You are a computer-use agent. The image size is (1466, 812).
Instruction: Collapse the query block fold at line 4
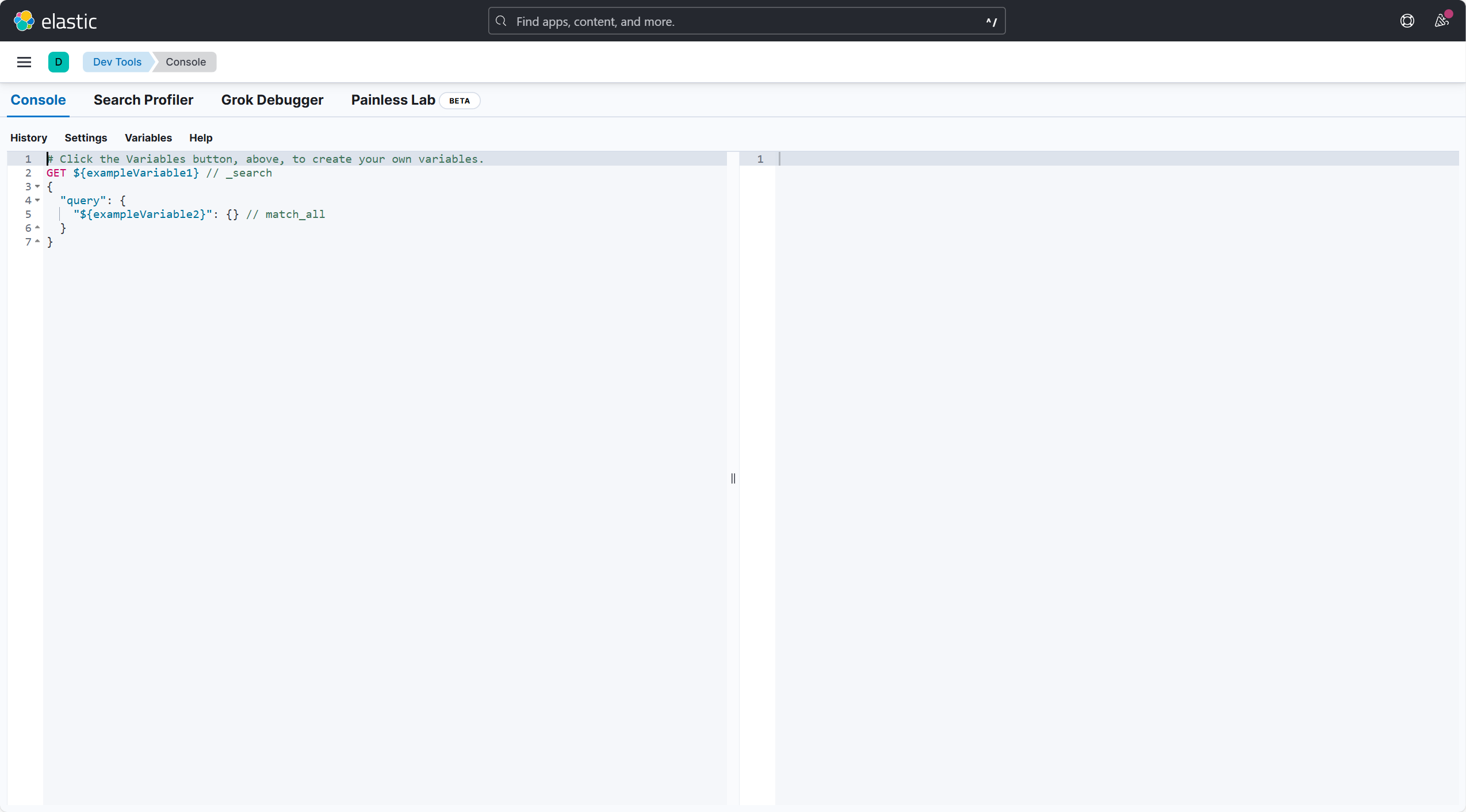37,200
